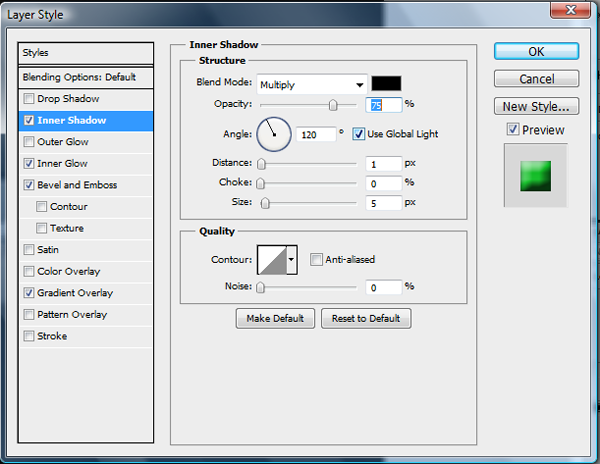This screenshot has width=600, height=464.
Task: Toggle Bevel and Emboss checkbox
Action: tap(29, 185)
